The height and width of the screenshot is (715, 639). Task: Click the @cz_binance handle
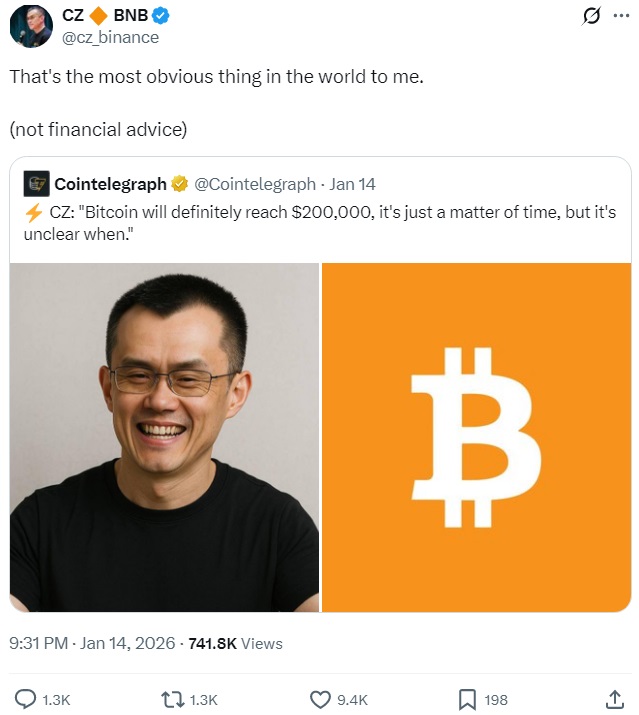tap(110, 37)
